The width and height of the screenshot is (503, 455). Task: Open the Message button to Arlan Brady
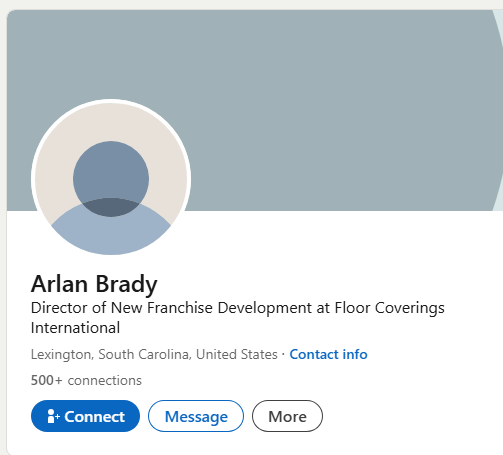196,416
